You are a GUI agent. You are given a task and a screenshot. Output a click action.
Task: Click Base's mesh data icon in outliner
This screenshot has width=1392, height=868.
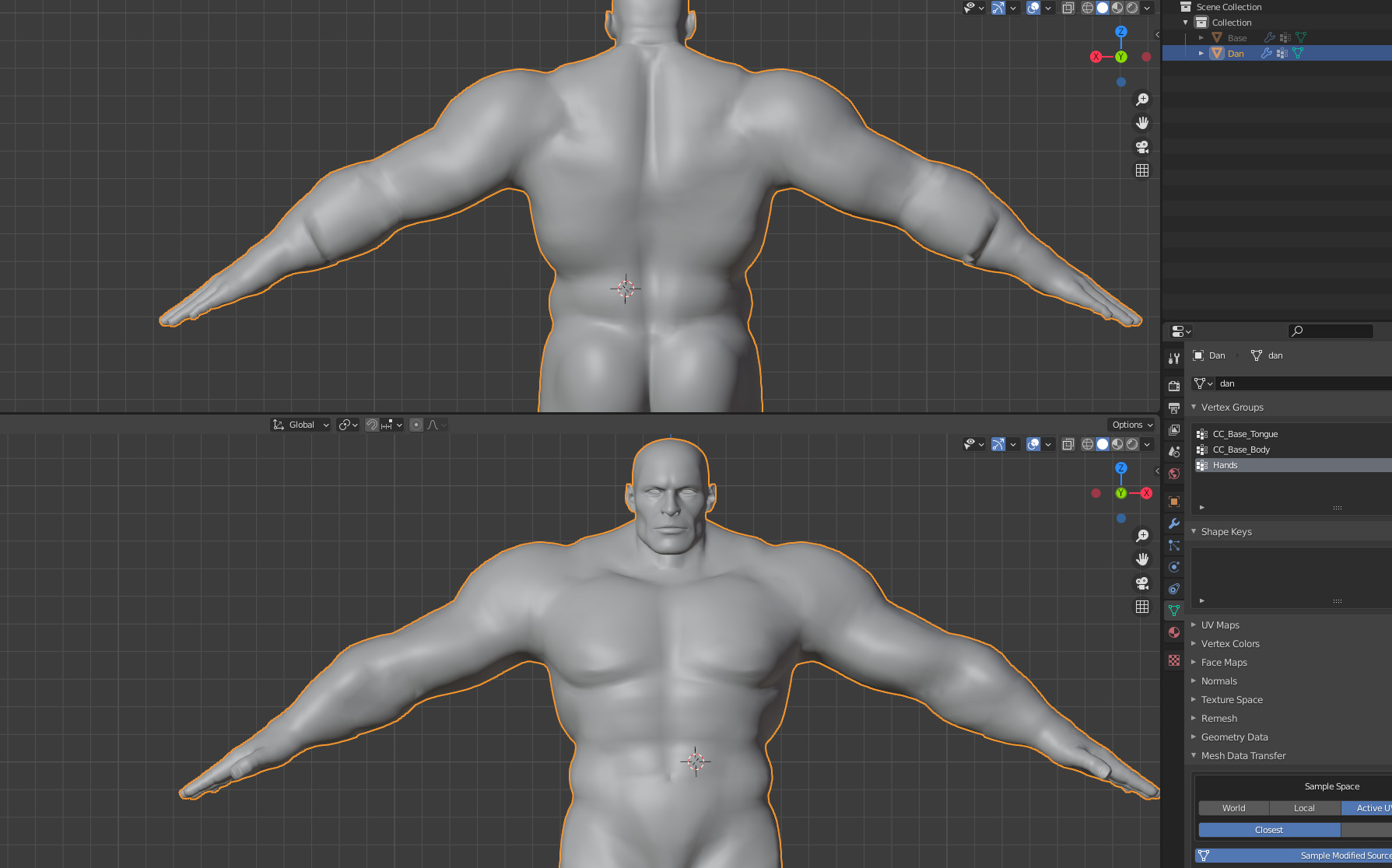[1301, 38]
